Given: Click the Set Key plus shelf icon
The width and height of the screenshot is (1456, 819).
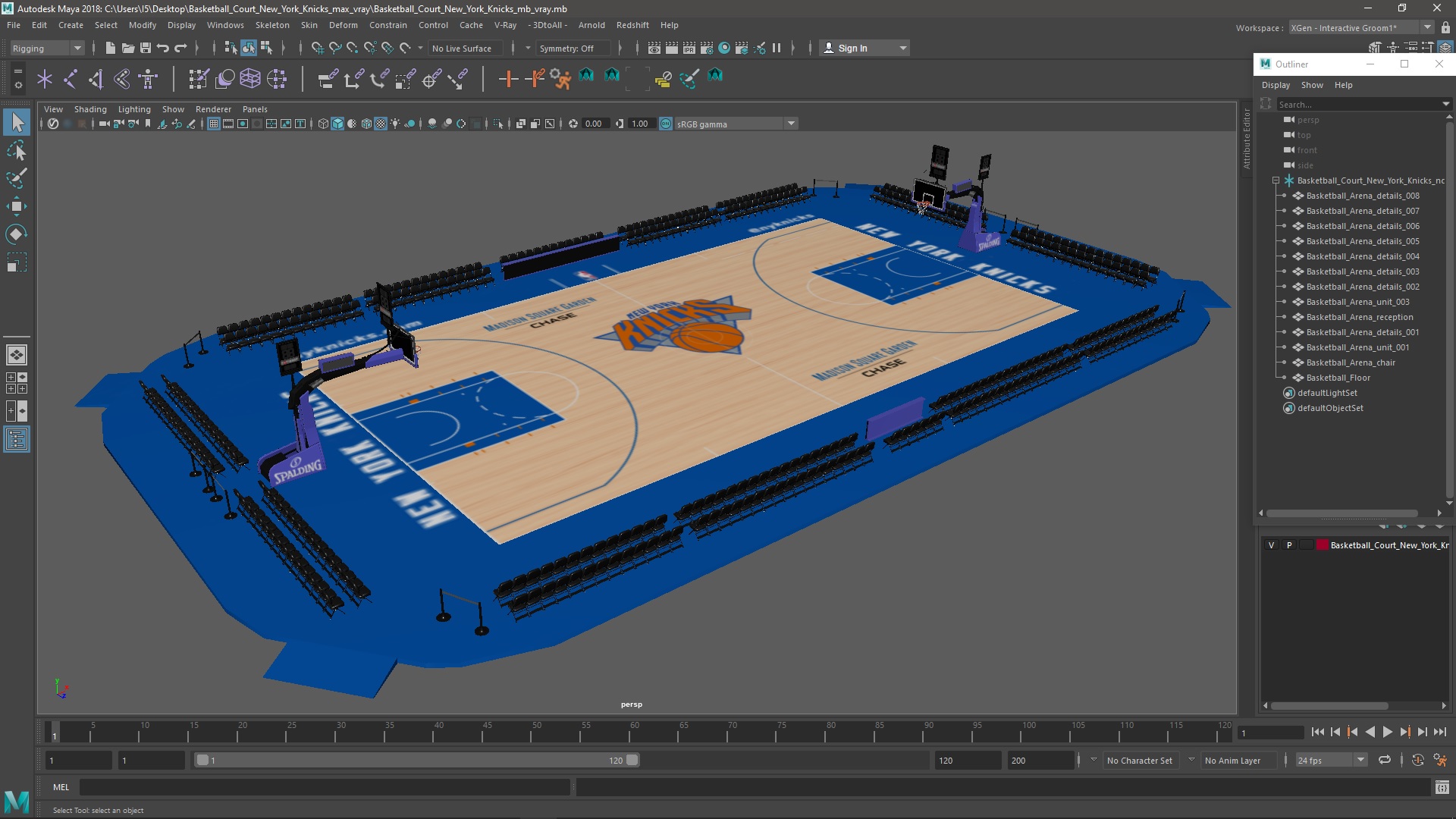Looking at the screenshot, I should click(x=508, y=78).
